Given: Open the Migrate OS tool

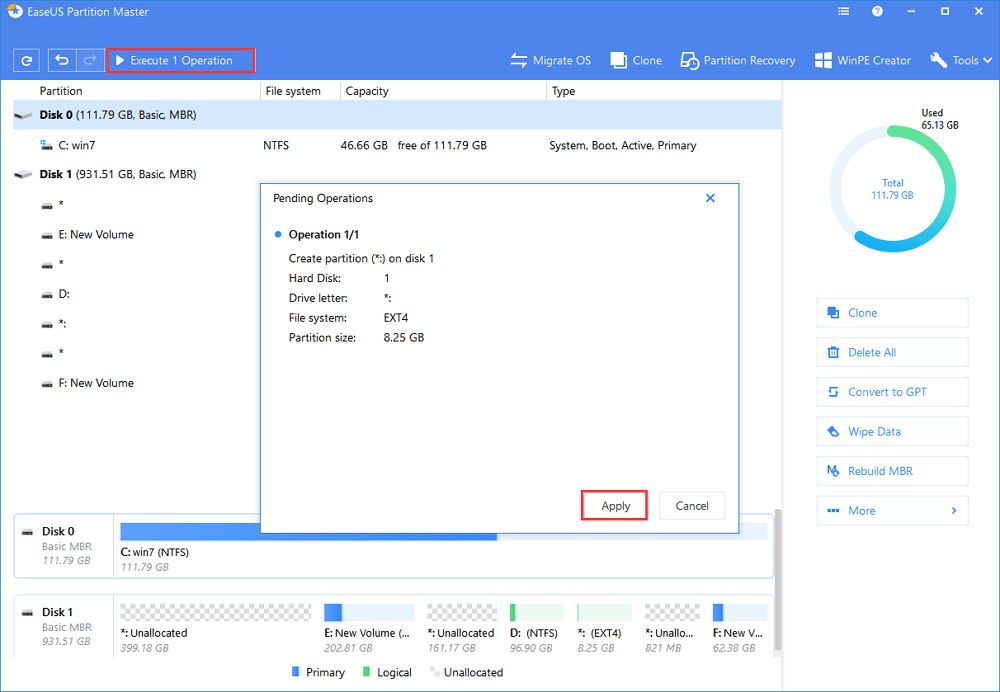Looking at the screenshot, I should coord(550,61).
